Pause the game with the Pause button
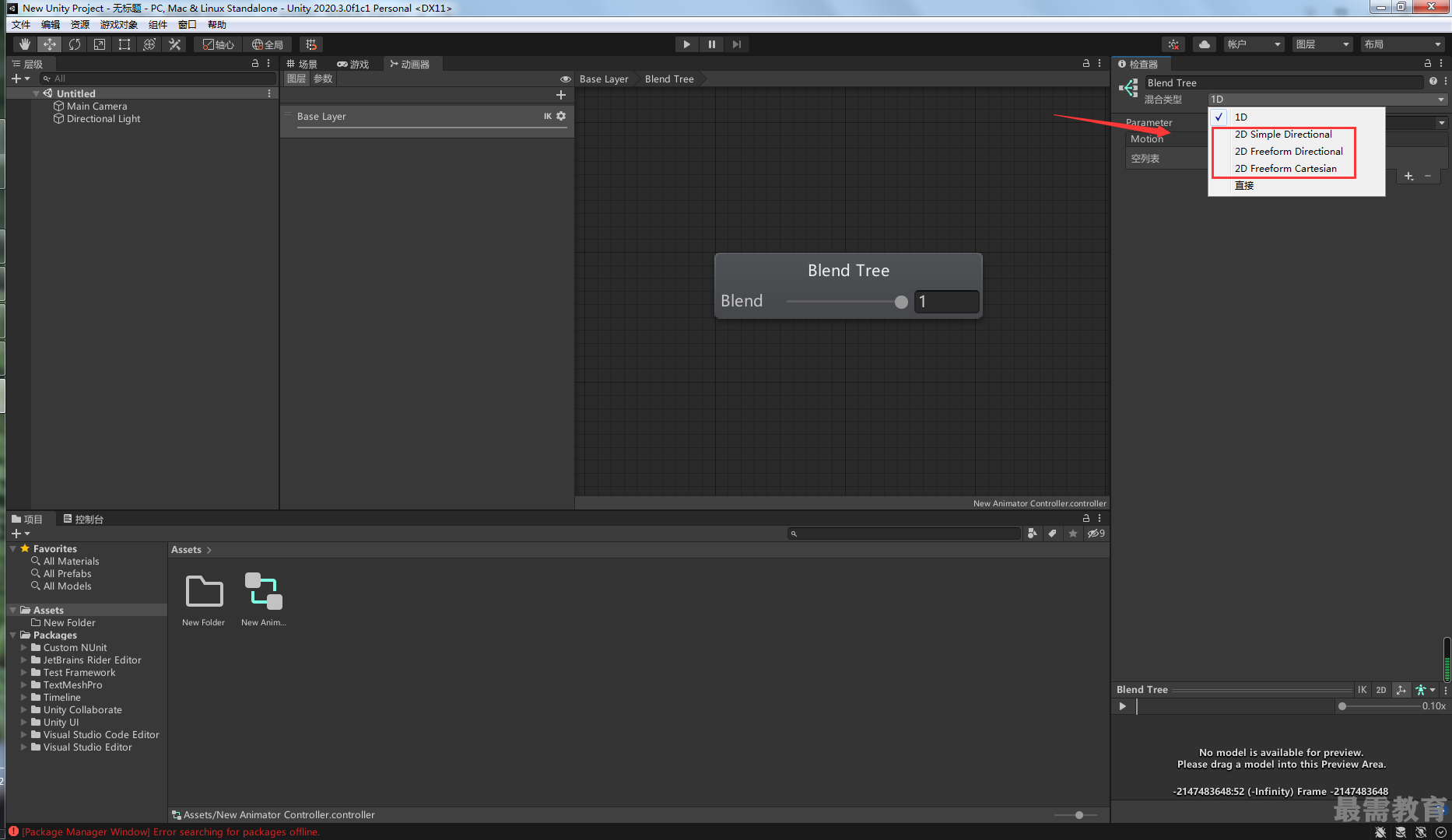The image size is (1452, 840). 711,44
